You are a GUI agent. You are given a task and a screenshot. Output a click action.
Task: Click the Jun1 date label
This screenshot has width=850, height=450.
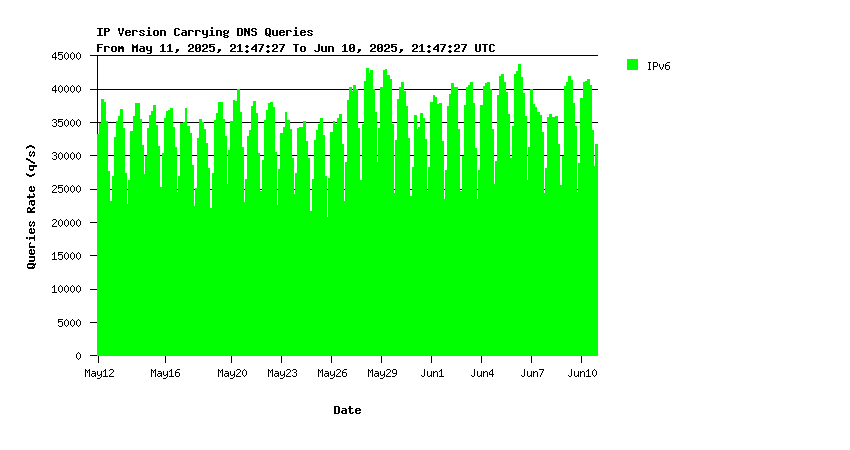pos(432,373)
